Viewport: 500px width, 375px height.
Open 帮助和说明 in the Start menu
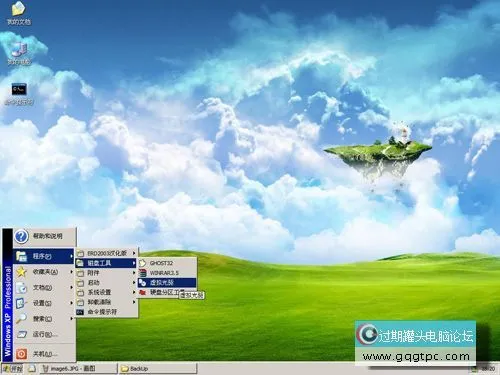point(45,236)
